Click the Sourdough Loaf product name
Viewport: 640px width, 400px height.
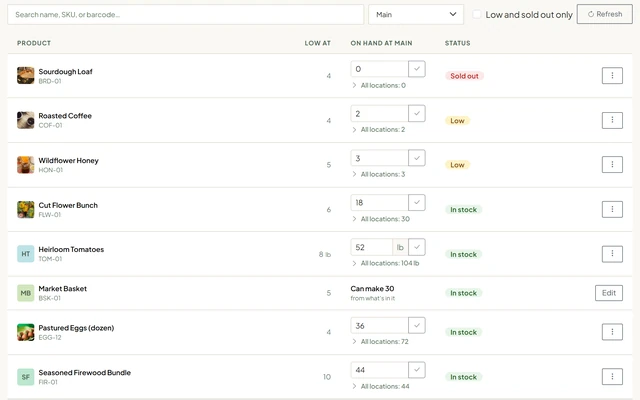coord(65,71)
